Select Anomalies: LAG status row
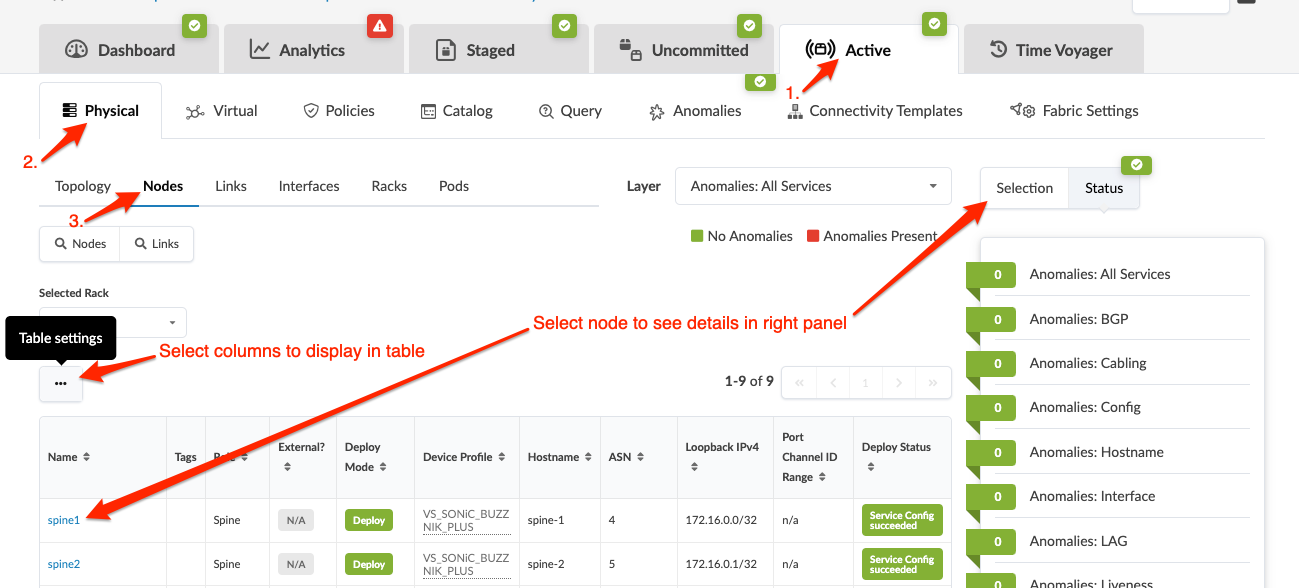The width and height of the screenshot is (1299, 588). pos(1108,541)
